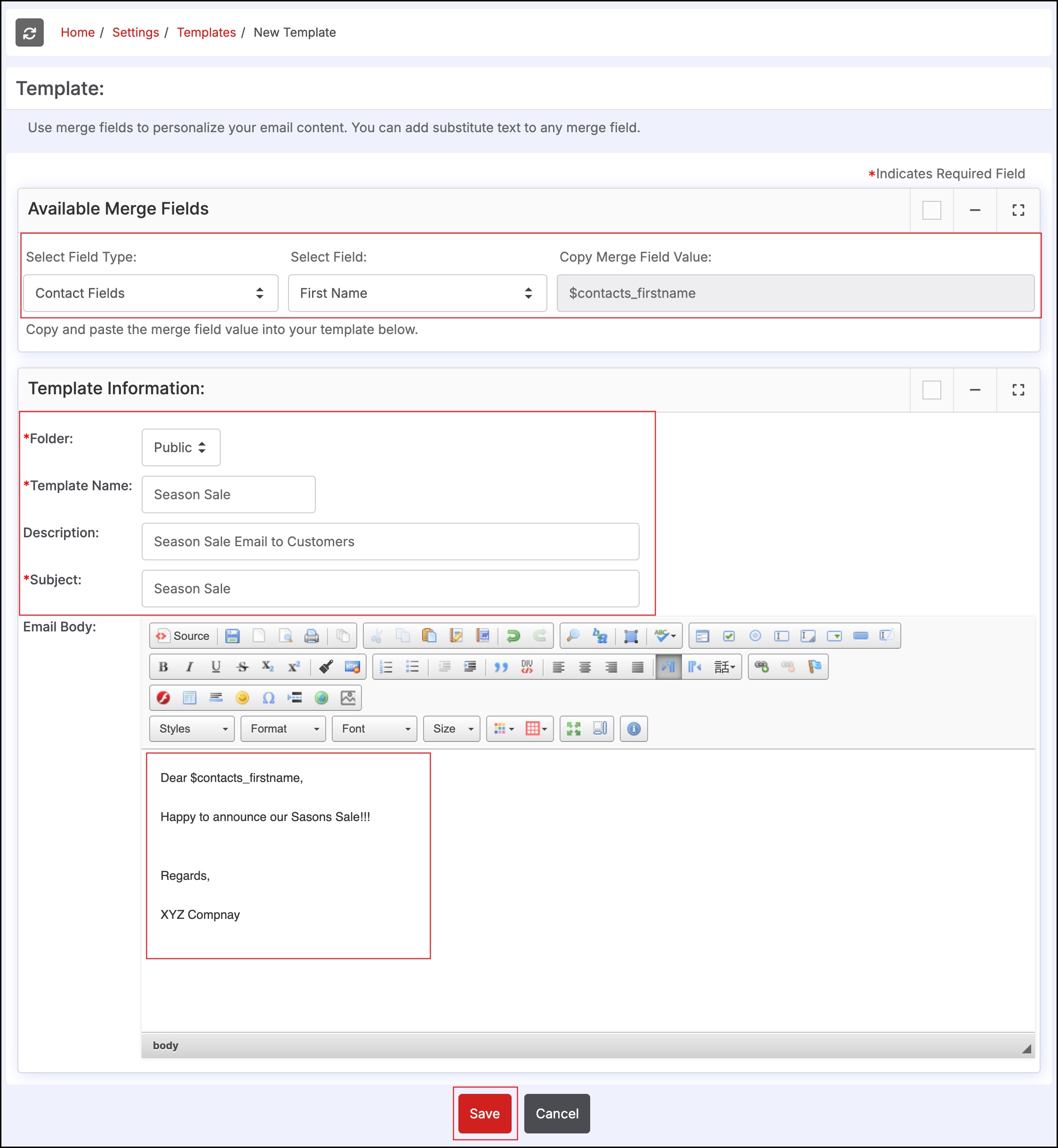Click the Print icon in editor

click(x=312, y=636)
